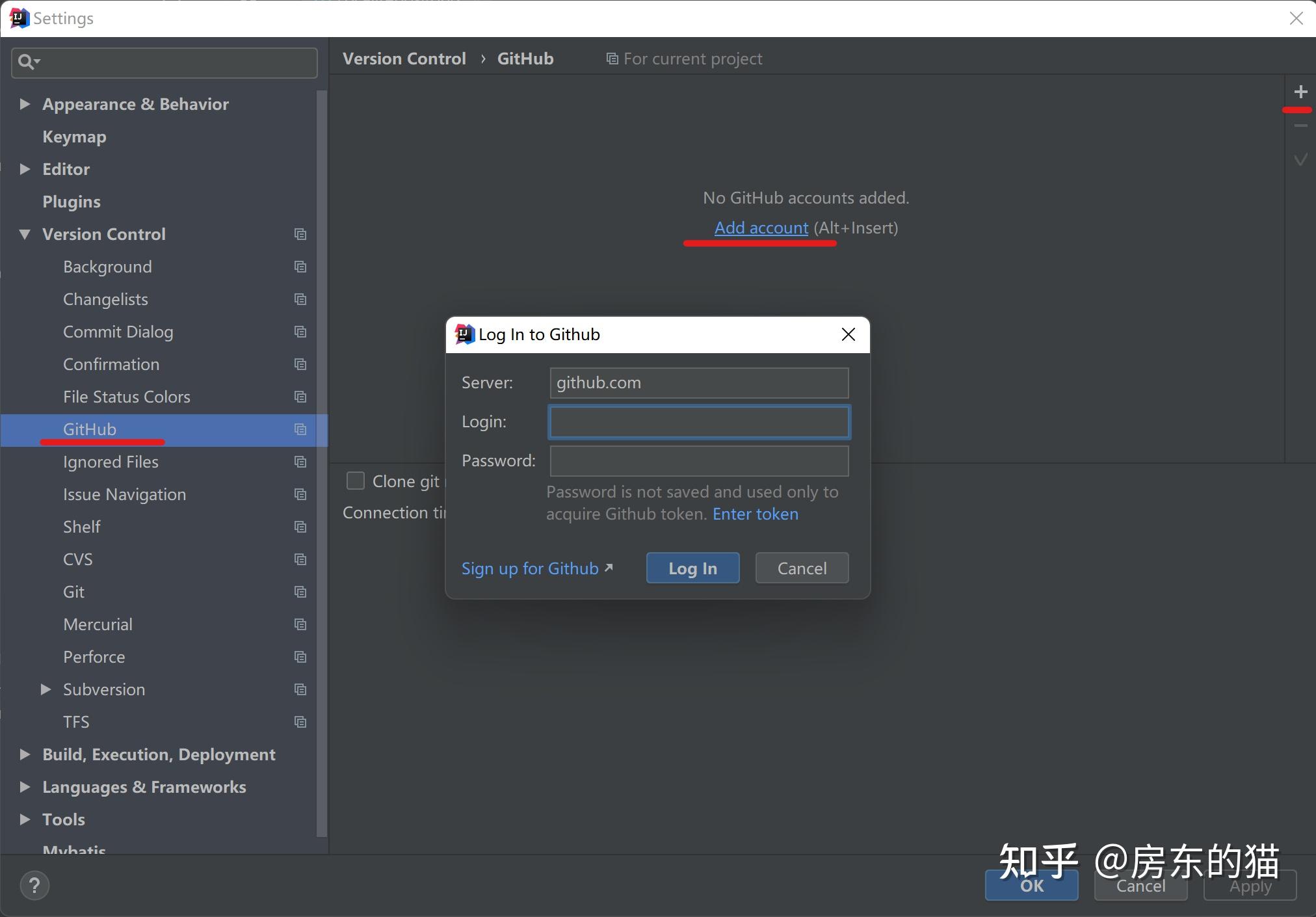The image size is (1316, 917).
Task: Click the copy-settings icon next to GitHub
Action: [300, 429]
